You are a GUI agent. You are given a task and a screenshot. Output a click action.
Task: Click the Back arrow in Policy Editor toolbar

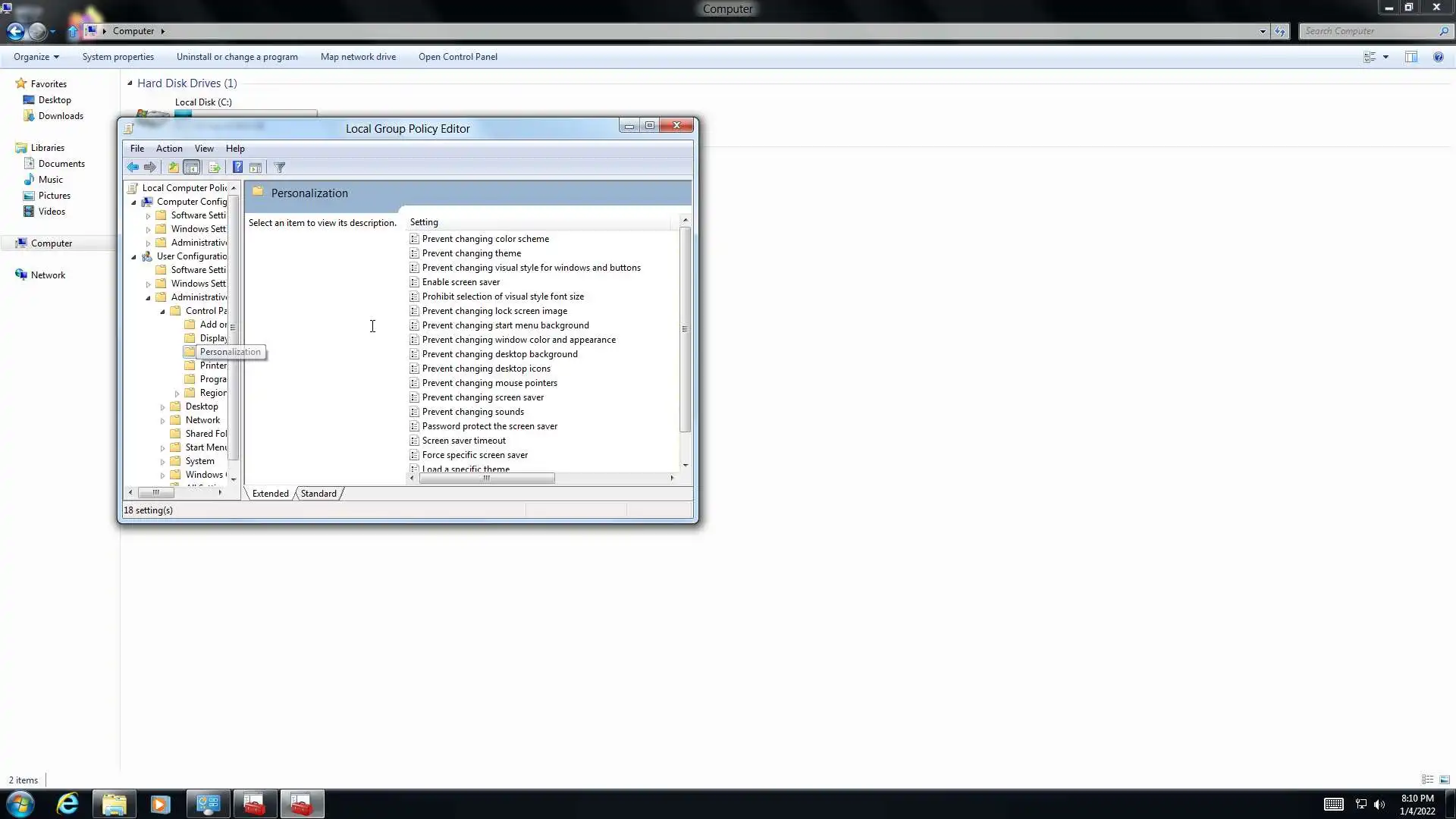pos(133,168)
